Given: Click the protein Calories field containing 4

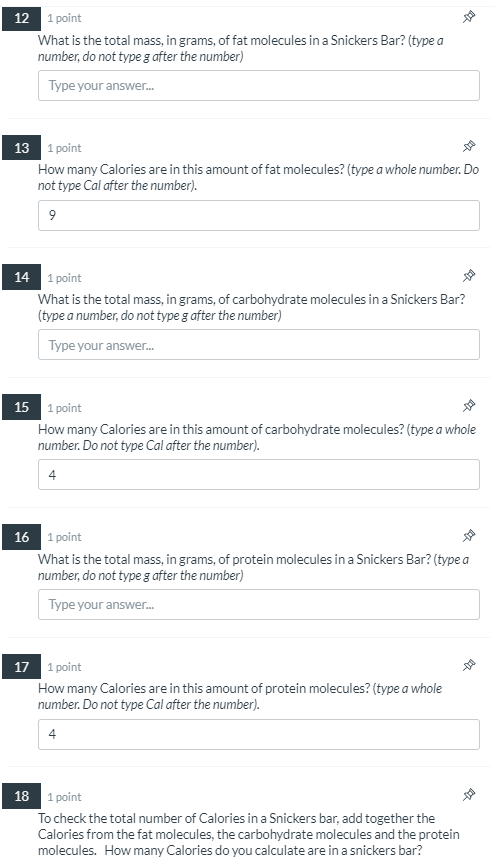Looking at the screenshot, I should tap(259, 734).
